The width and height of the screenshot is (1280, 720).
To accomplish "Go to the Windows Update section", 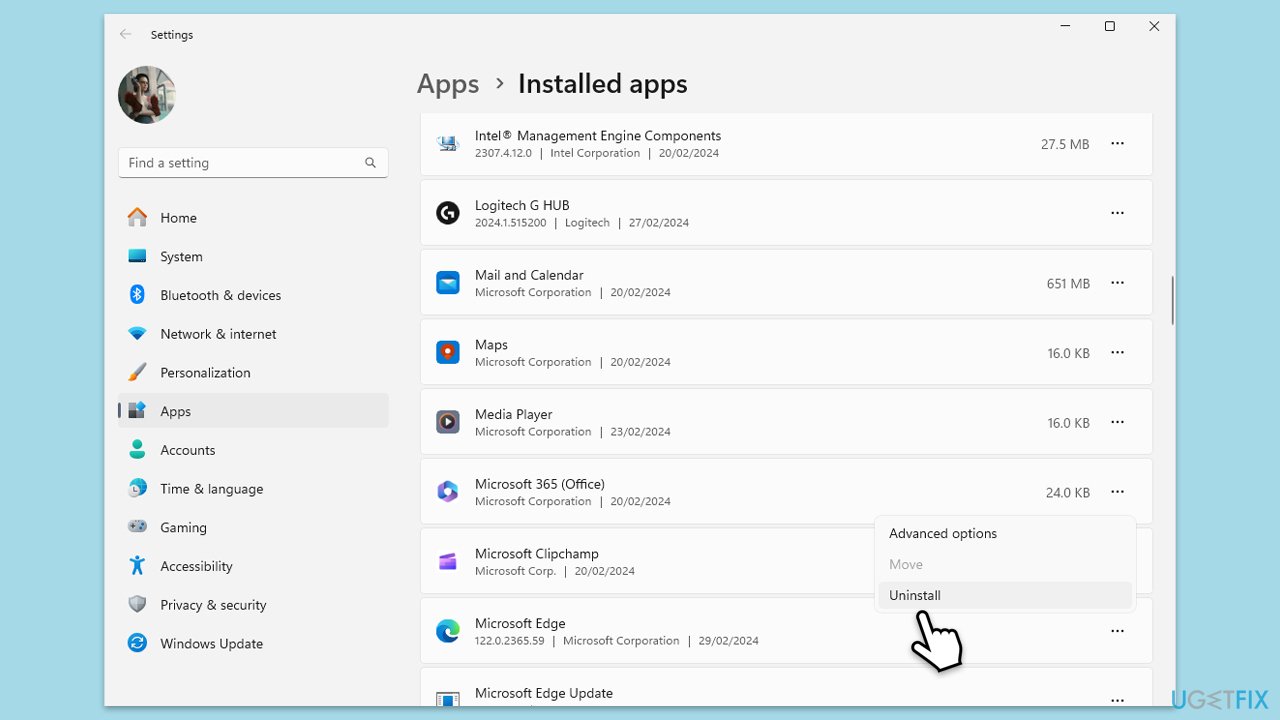I will [211, 644].
